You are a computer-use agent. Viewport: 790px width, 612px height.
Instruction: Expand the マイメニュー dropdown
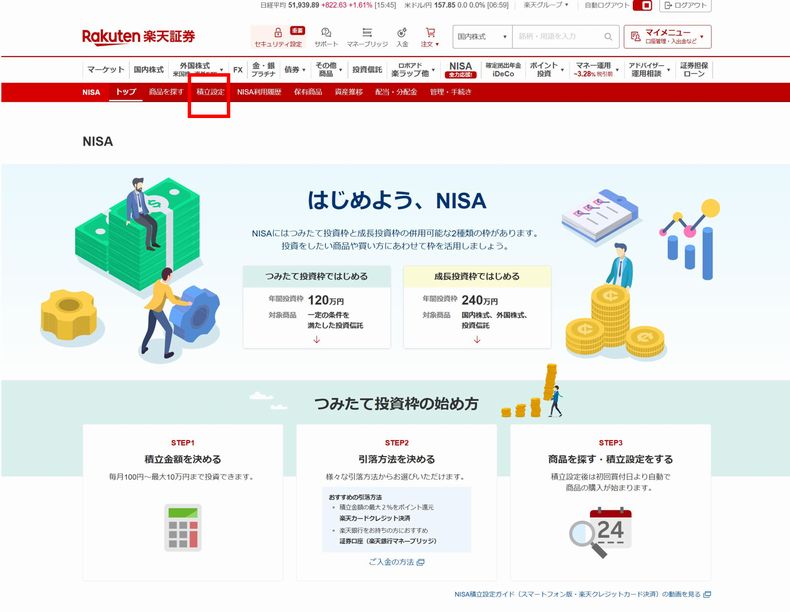click(x=668, y=37)
